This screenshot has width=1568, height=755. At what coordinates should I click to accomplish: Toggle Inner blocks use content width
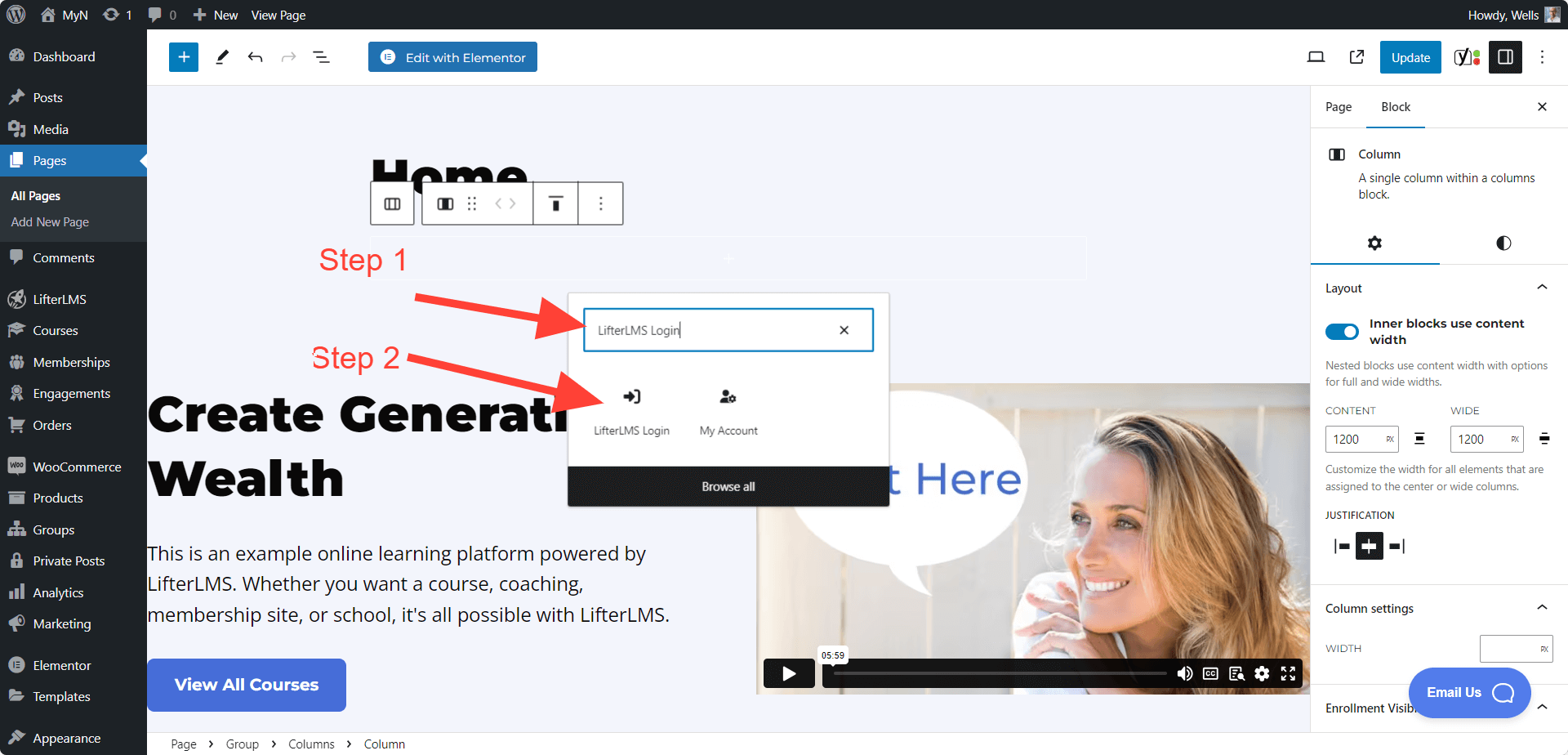click(x=1342, y=331)
